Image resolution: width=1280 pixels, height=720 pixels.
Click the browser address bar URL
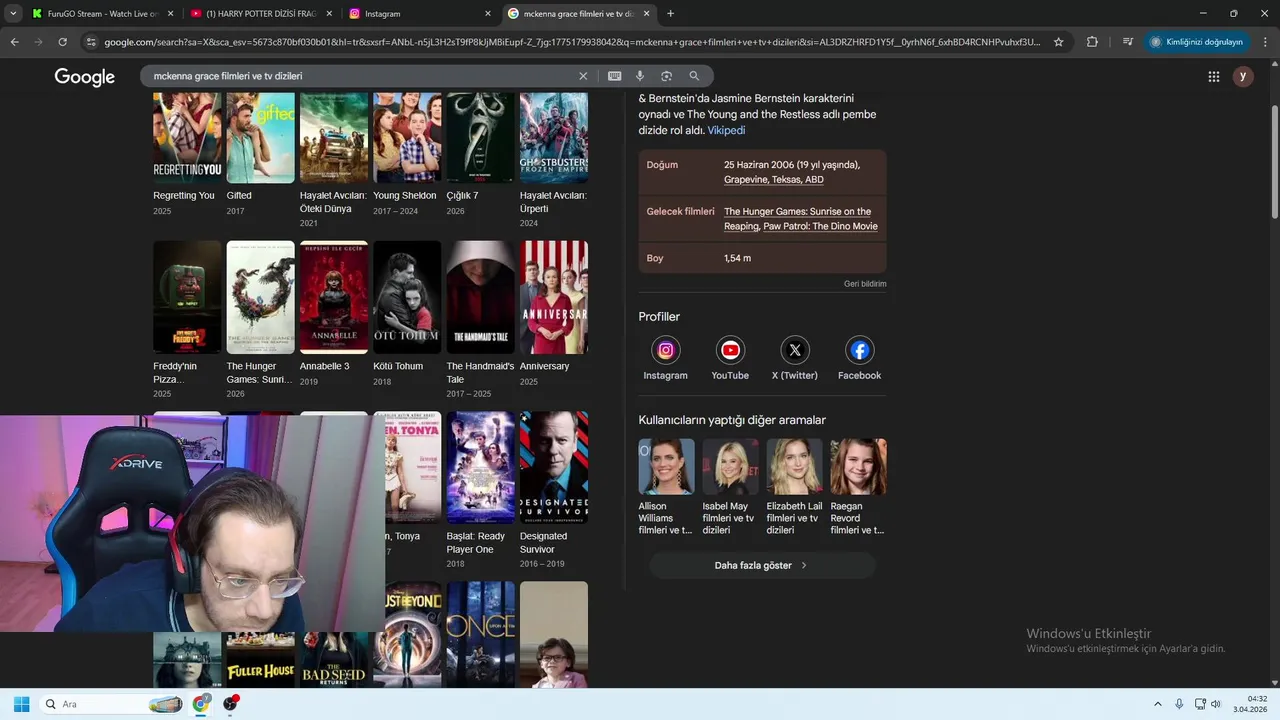coord(572,42)
